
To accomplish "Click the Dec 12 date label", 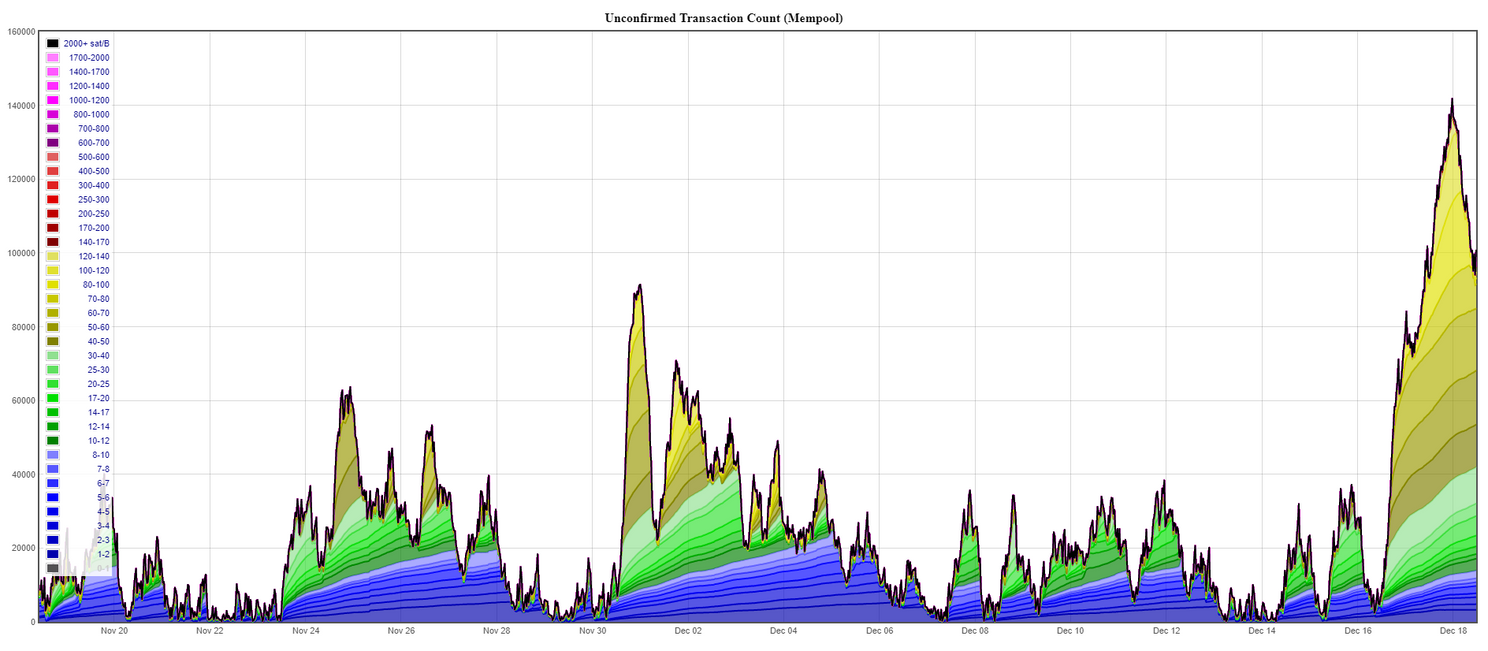I will pyautogui.click(x=1166, y=631).
